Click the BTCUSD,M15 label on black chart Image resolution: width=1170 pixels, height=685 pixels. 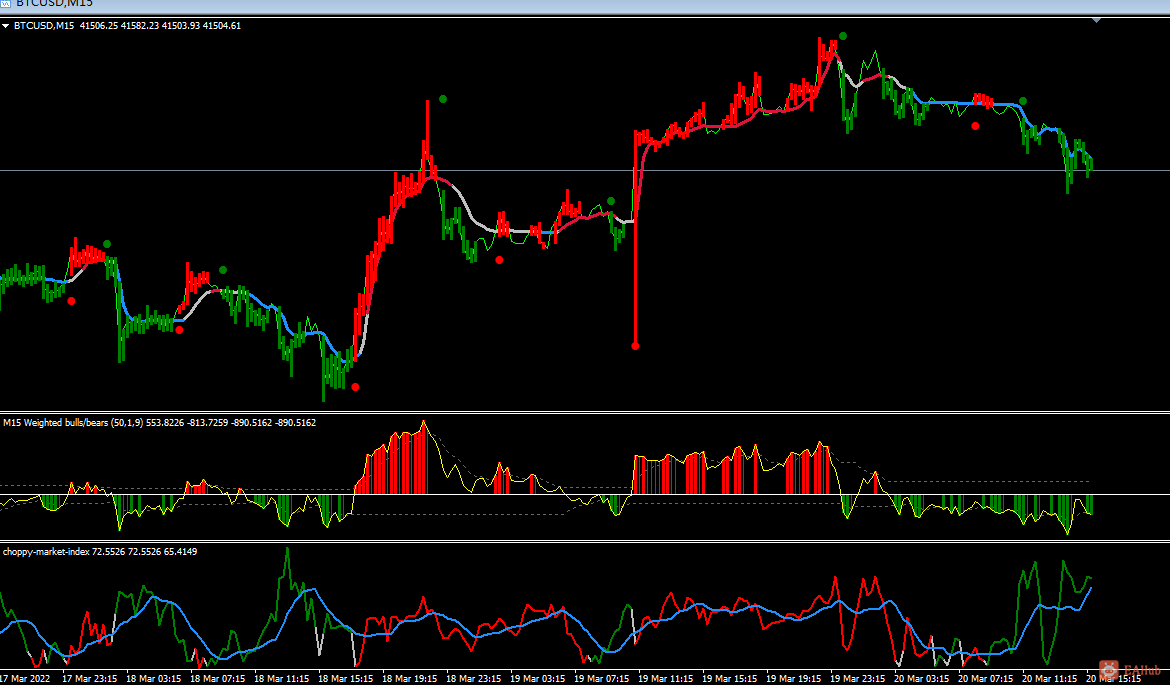coord(44,25)
